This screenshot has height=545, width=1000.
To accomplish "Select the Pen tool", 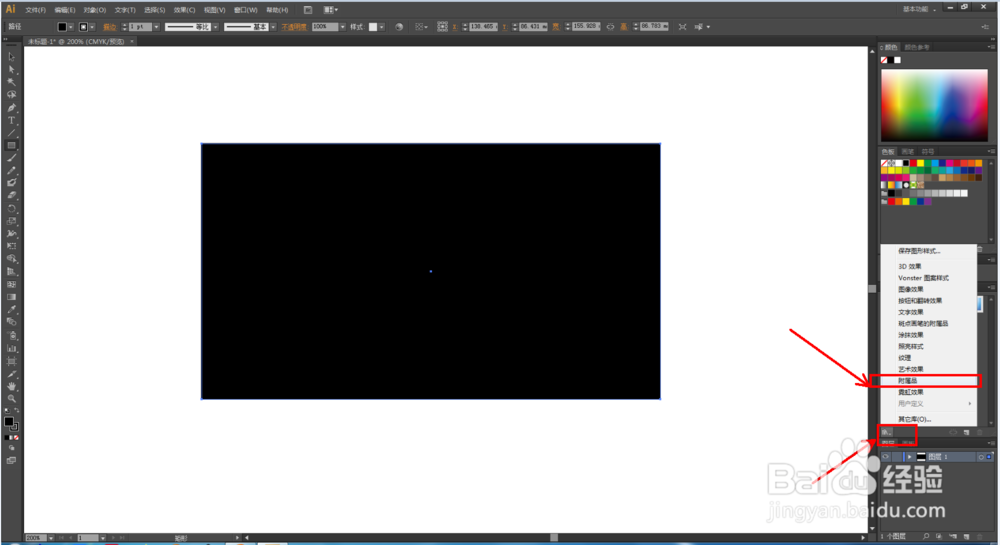I will [11, 108].
